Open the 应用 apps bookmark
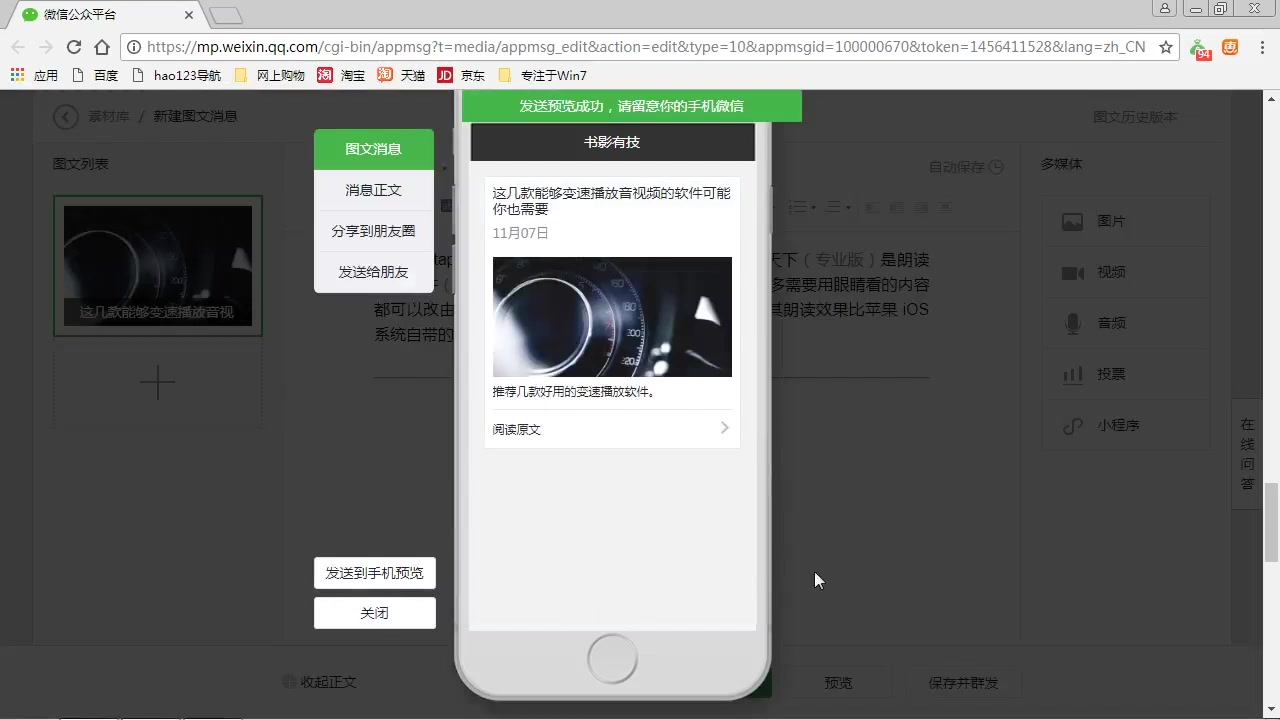This screenshot has height=720, width=1280. [34, 75]
